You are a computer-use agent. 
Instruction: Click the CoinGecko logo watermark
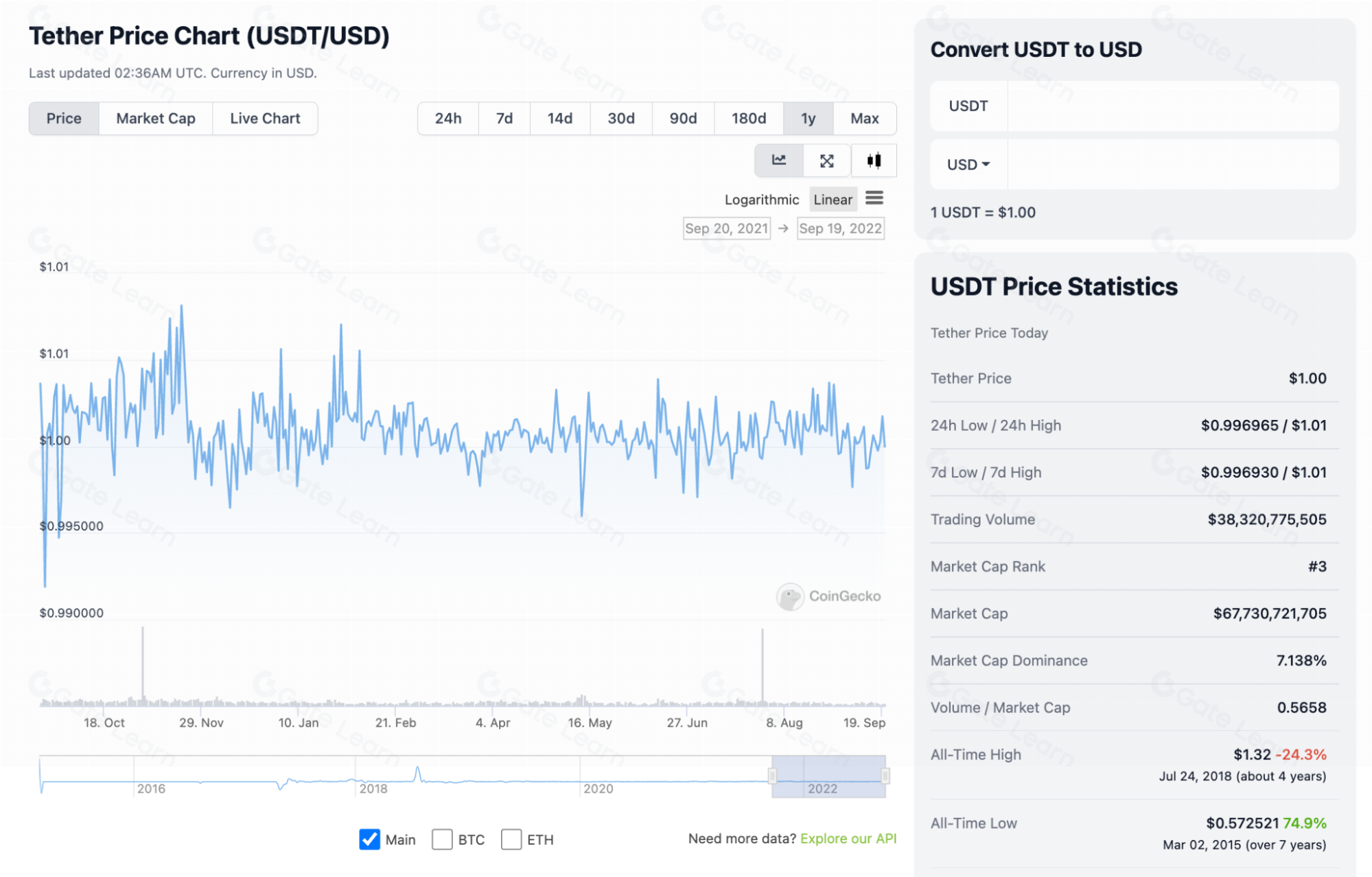[x=789, y=596]
